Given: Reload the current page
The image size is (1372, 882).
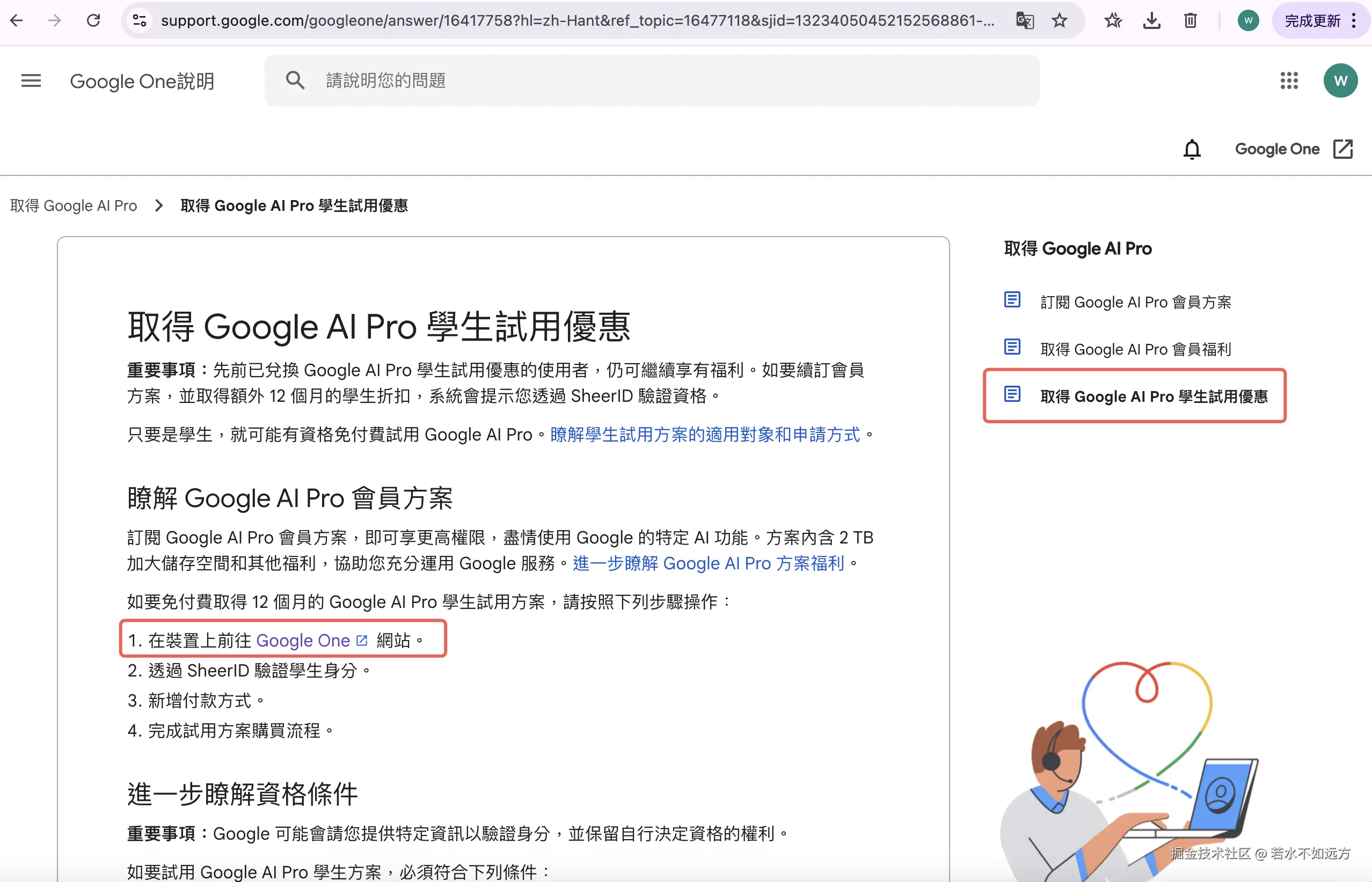Looking at the screenshot, I should pyautogui.click(x=93, y=21).
